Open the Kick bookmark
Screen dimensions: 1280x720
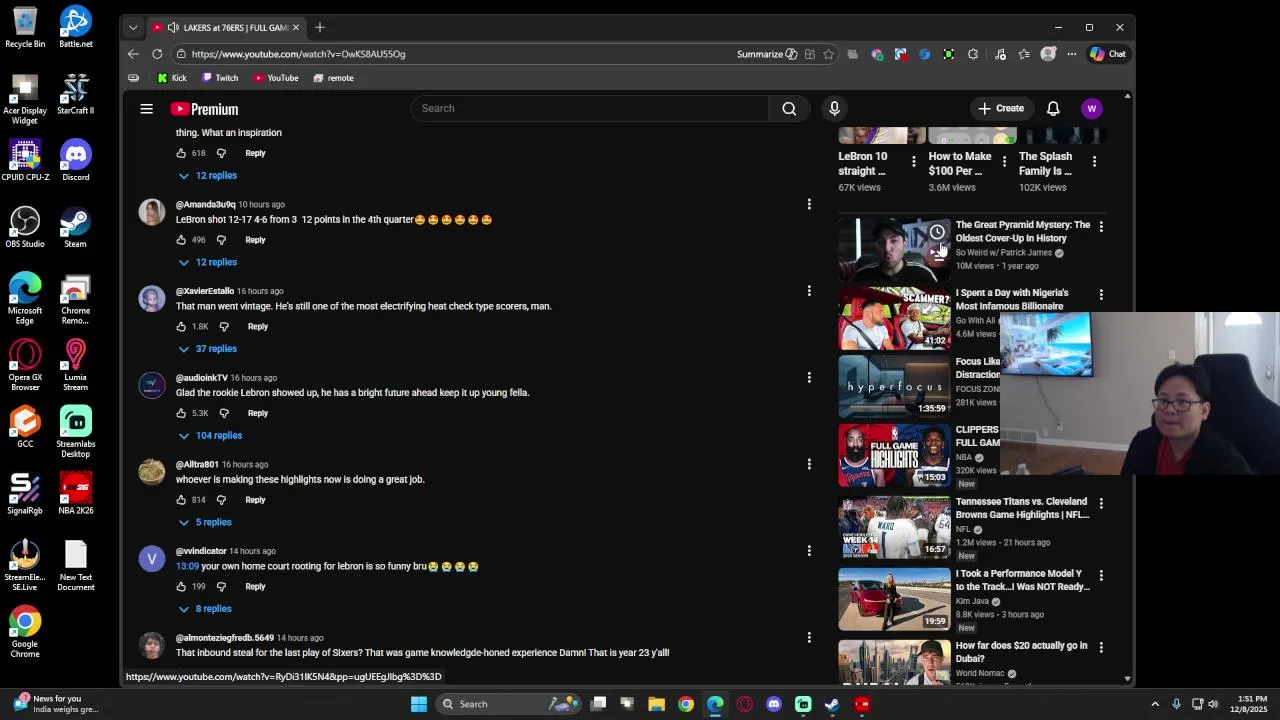click(172, 78)
